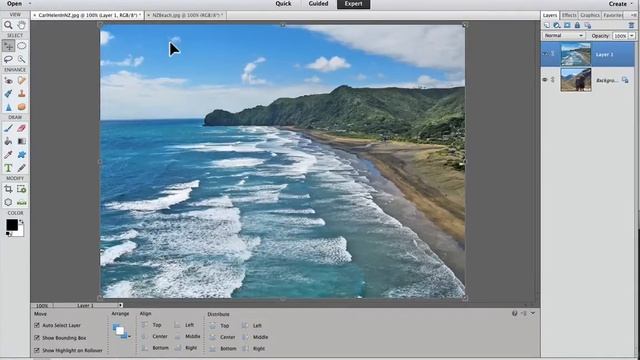Add a layer mask
Screen dimensions: 640x360
coord(567,25)
